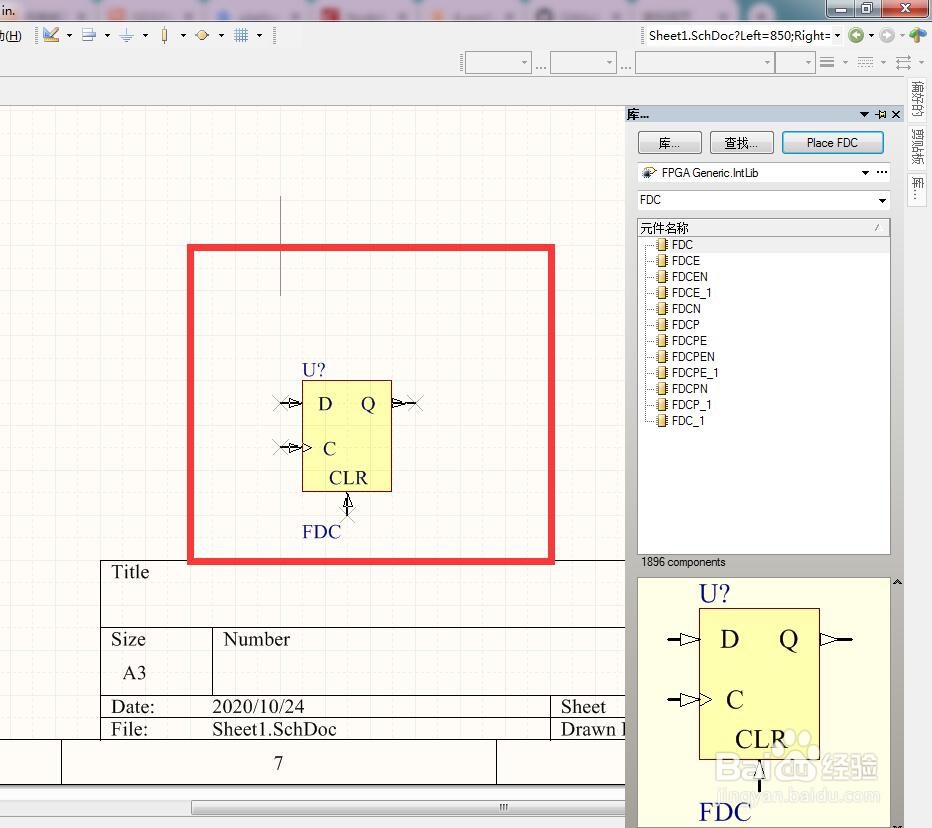The height and width of the screenshot is (828, 932).
Task: Open the first empty formatting combo box
Action: point(498,62)
